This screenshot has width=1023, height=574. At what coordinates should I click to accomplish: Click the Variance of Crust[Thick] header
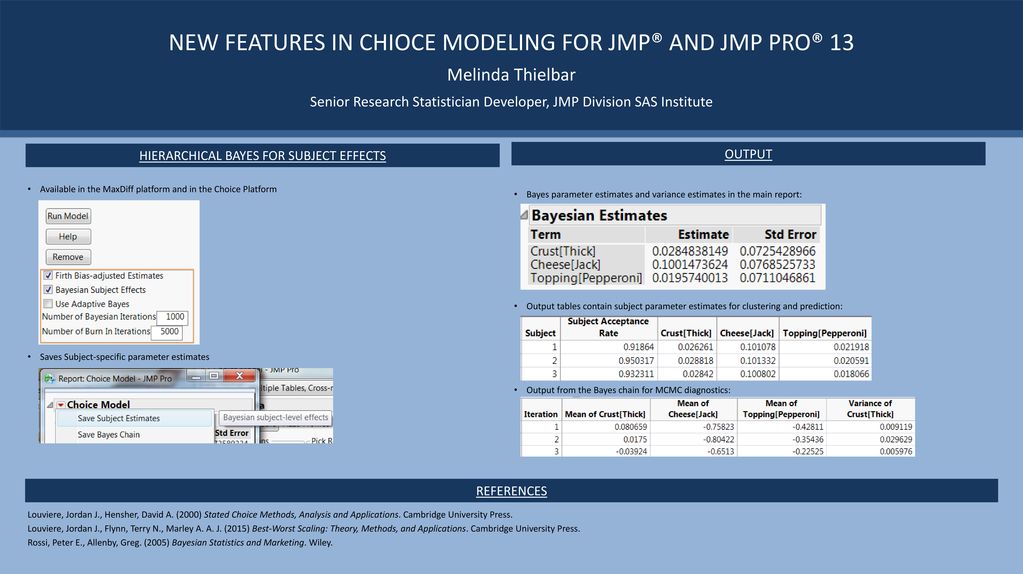[x=869, y=408]
